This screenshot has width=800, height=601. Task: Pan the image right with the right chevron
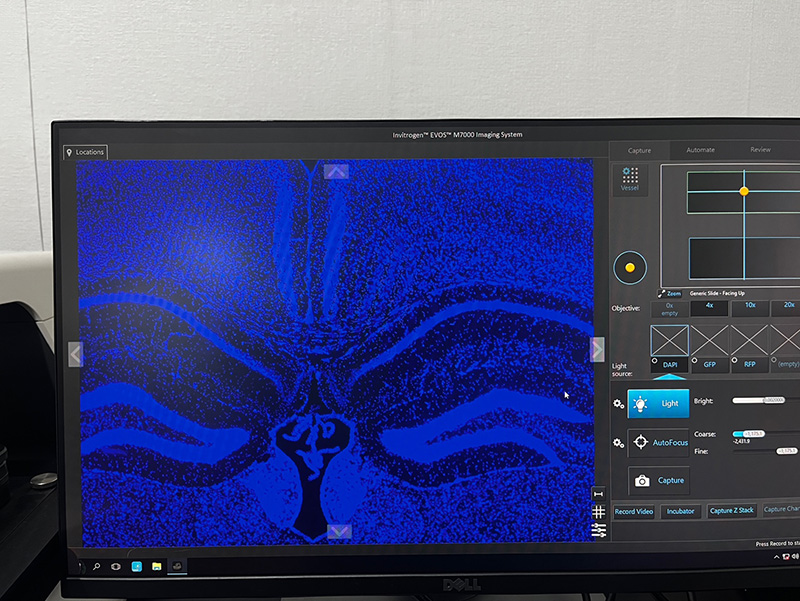(x=597, y=349)
